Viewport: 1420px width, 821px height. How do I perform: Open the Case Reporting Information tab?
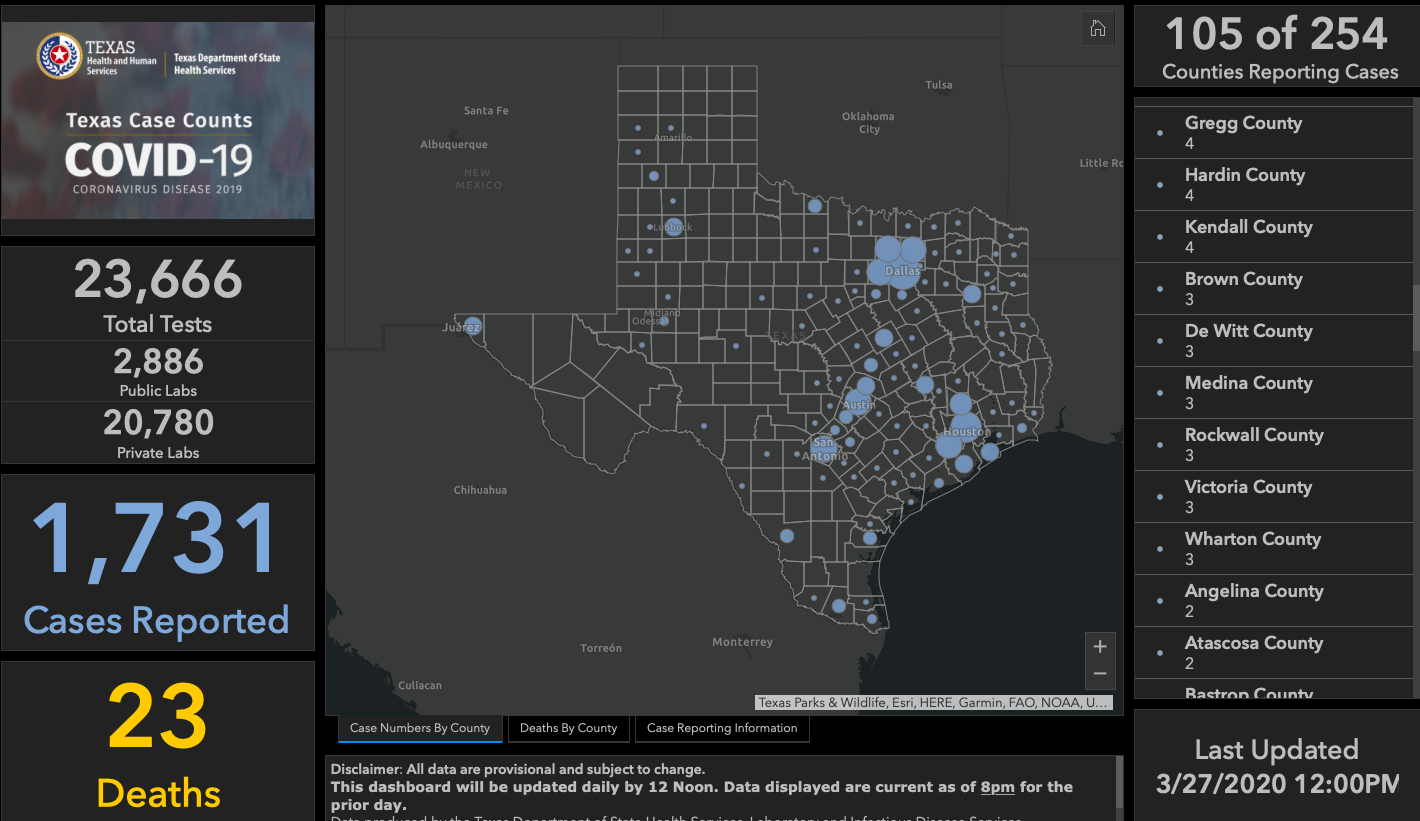721,728
